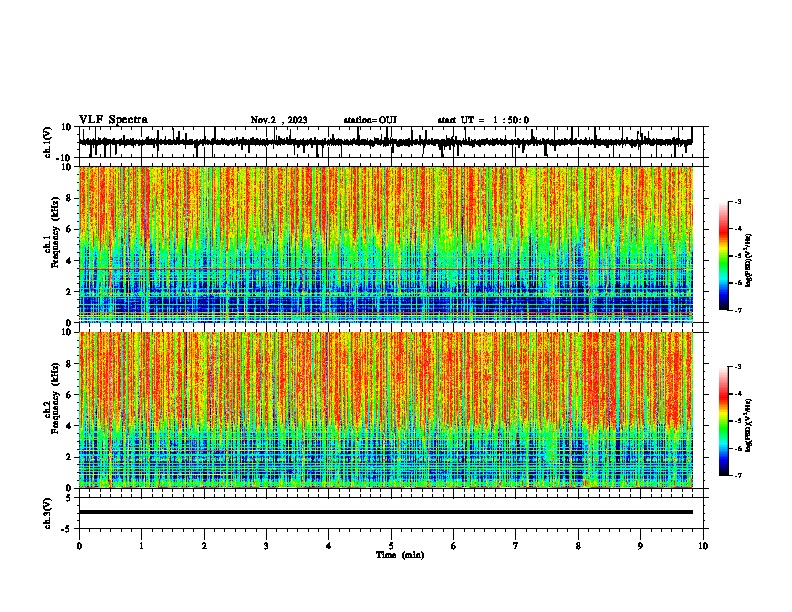Click the "2" tick on the time axis
The width and height of the screenshot is (792, 612).
coord(204,546)
